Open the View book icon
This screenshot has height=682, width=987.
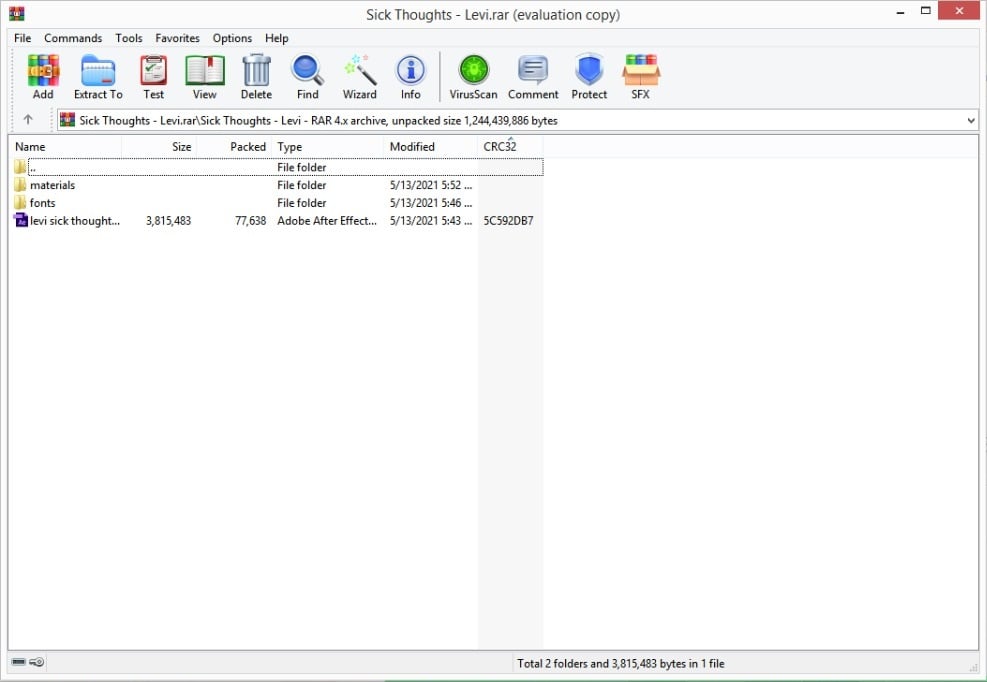coord(205,71)
